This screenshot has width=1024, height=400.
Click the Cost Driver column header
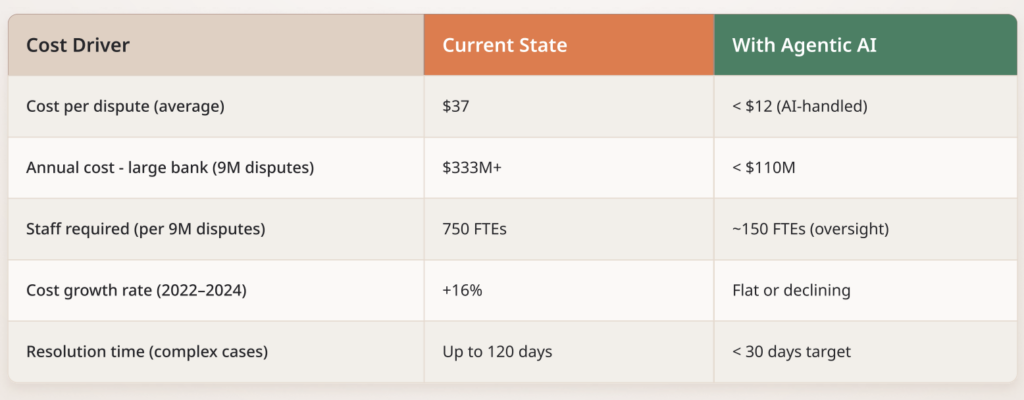point(78,45)
